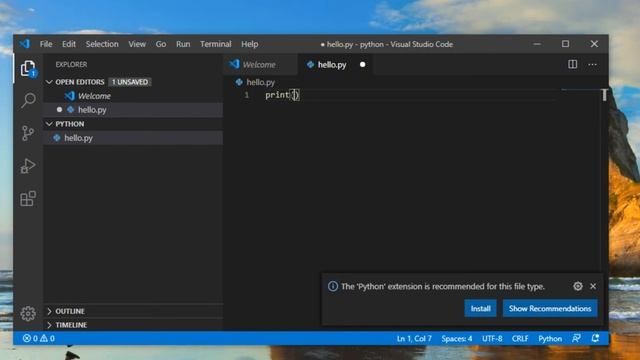640x360 pixels.
Task: Open the Selection menu
Action: [x=102, y=44]
